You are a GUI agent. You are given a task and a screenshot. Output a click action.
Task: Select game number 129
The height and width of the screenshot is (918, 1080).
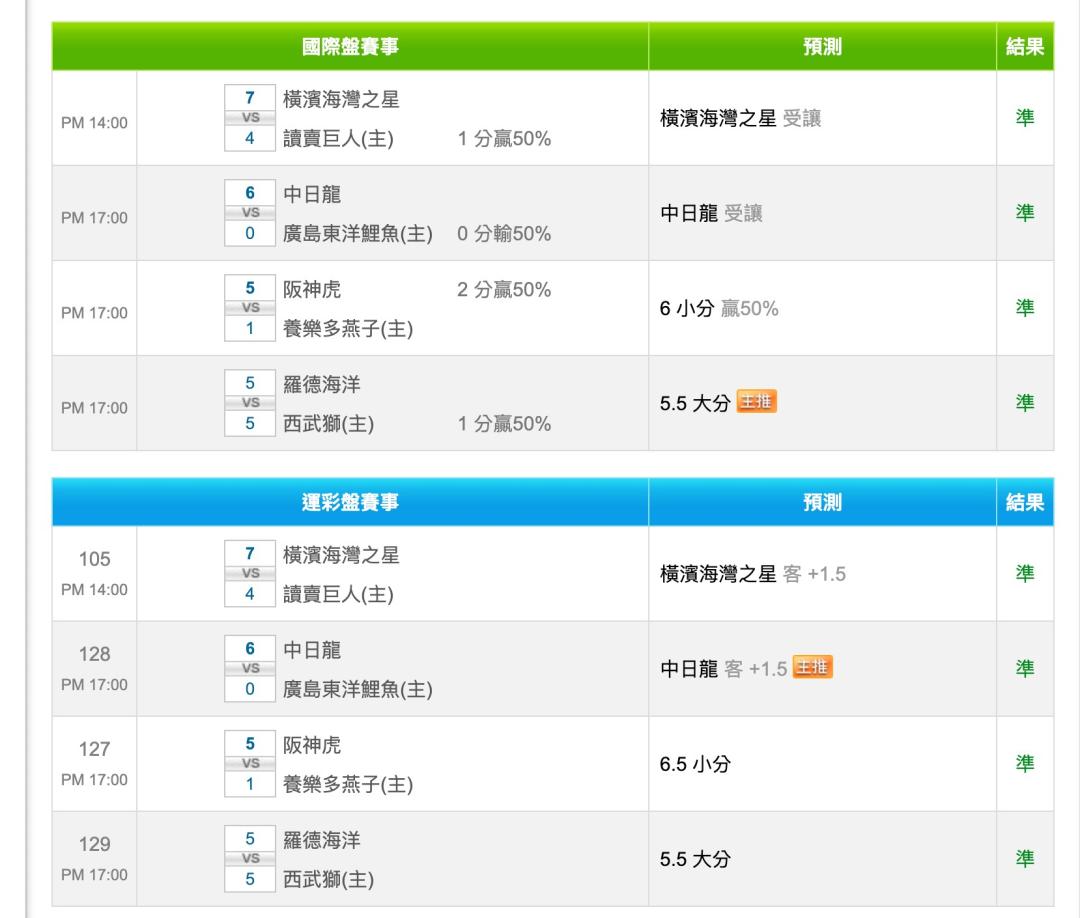click(x=94, y=844)
